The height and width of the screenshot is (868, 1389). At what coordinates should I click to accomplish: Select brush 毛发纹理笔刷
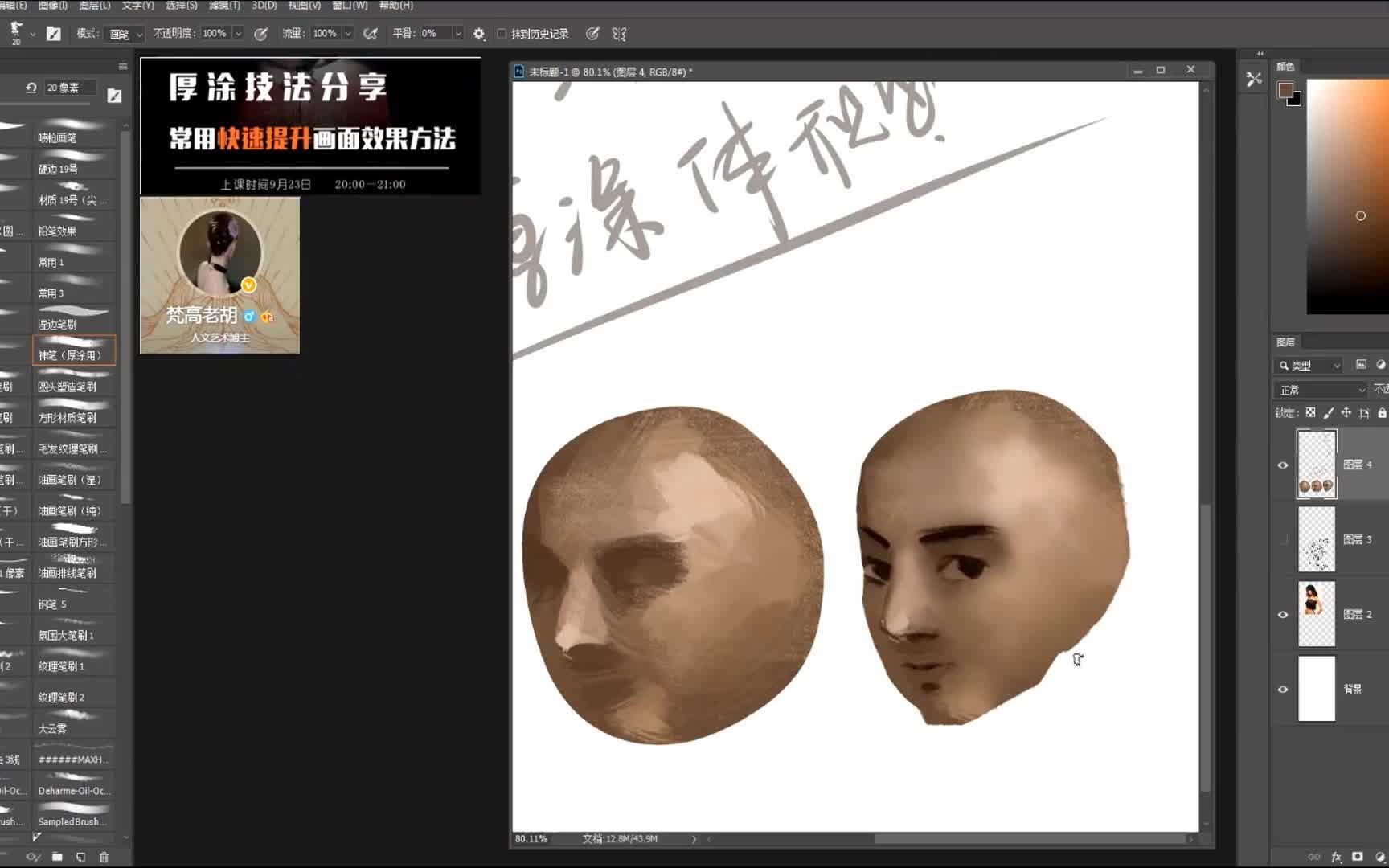coord(74,444)
